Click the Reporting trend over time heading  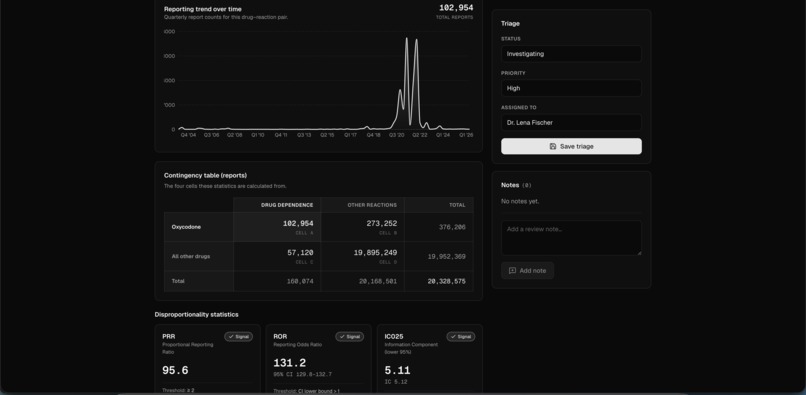click(203, 9)
